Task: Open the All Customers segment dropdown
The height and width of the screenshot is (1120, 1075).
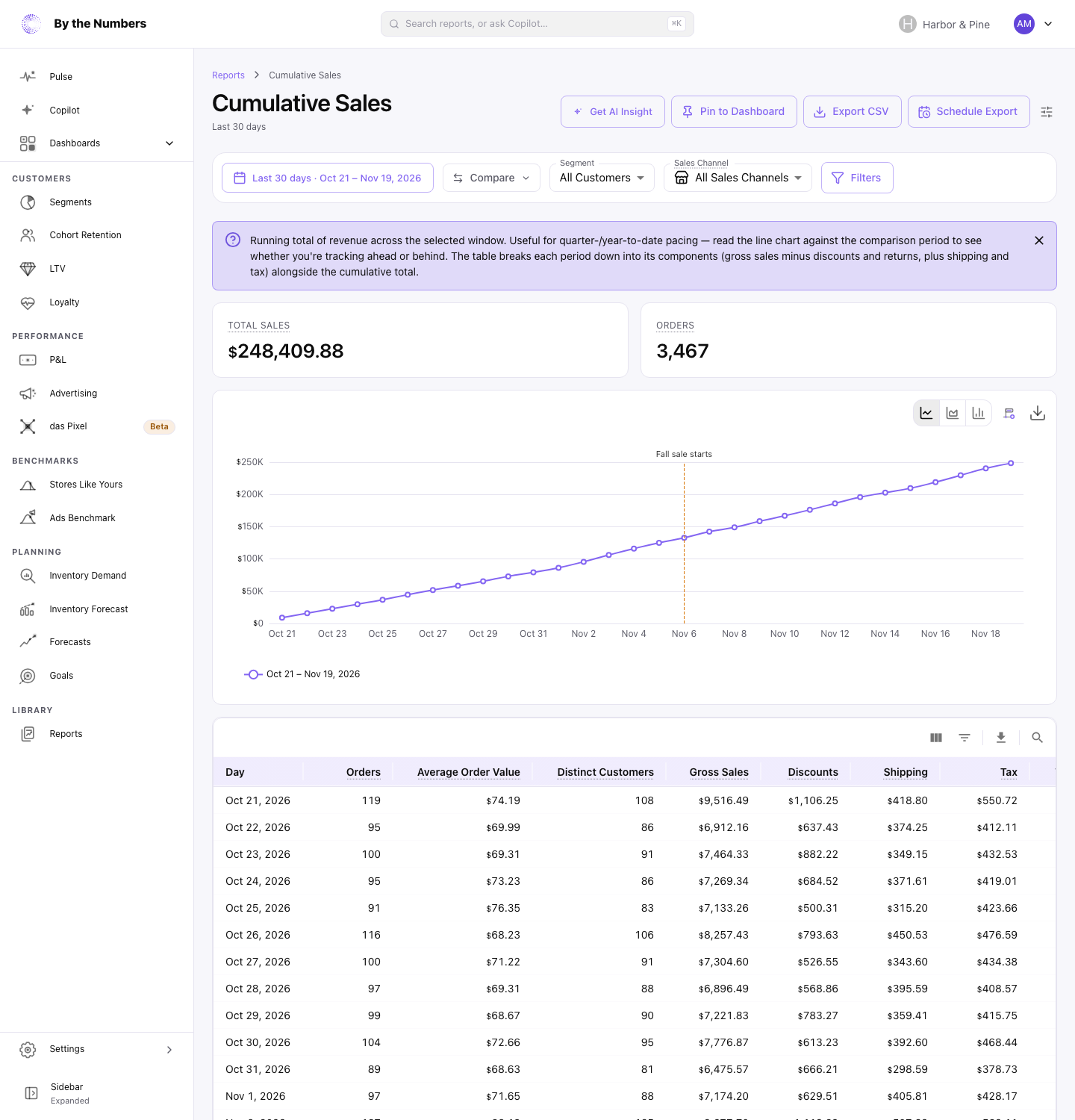Action: pyautogui.click(x=602, y=178)
